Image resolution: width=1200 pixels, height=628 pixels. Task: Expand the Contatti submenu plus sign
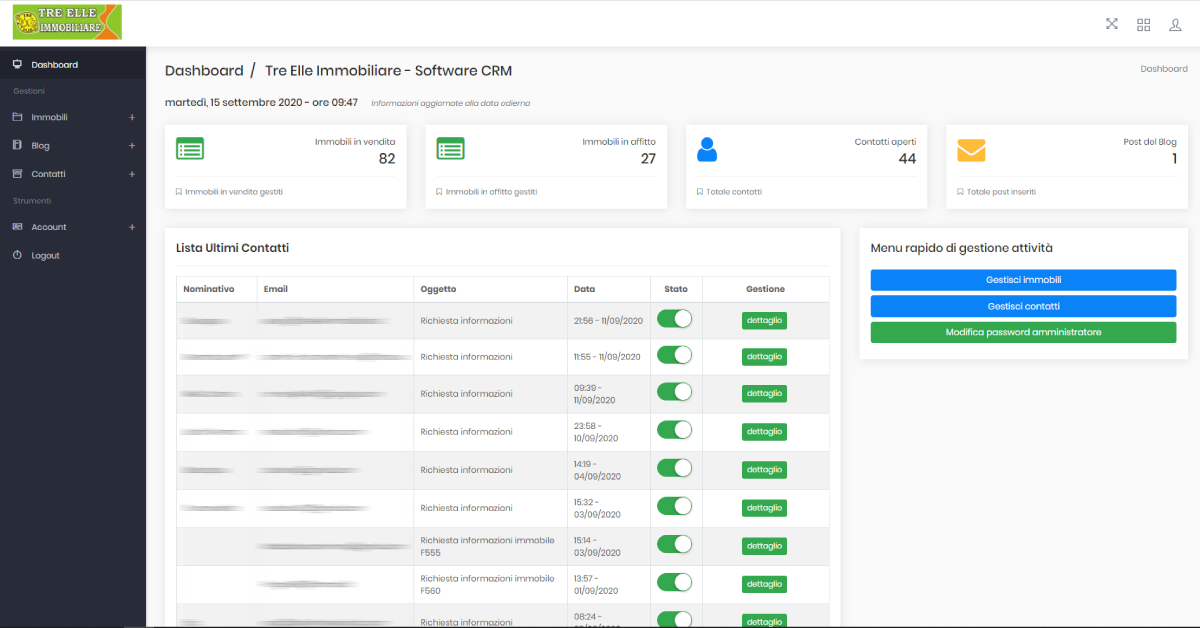(132, 174)
